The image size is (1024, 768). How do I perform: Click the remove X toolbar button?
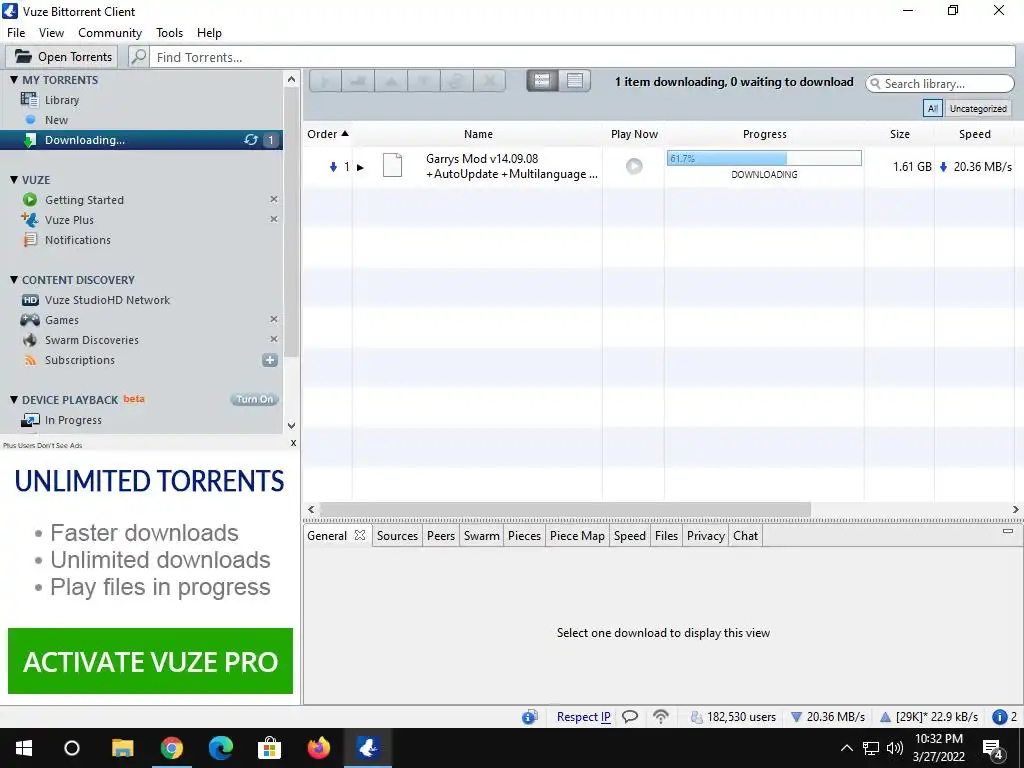489,81
